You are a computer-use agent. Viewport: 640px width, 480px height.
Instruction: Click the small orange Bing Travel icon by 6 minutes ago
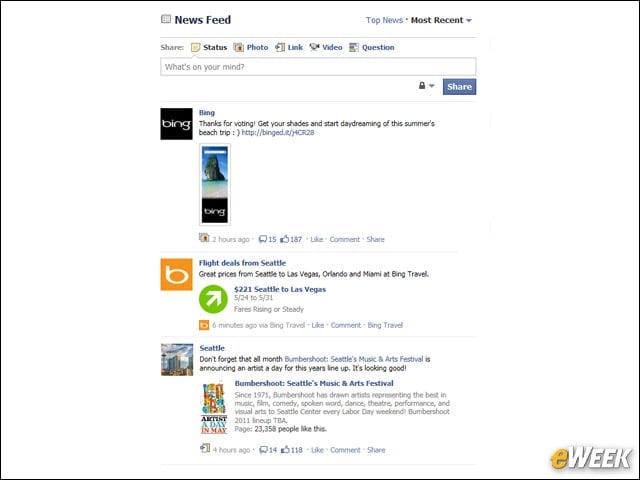204,325
